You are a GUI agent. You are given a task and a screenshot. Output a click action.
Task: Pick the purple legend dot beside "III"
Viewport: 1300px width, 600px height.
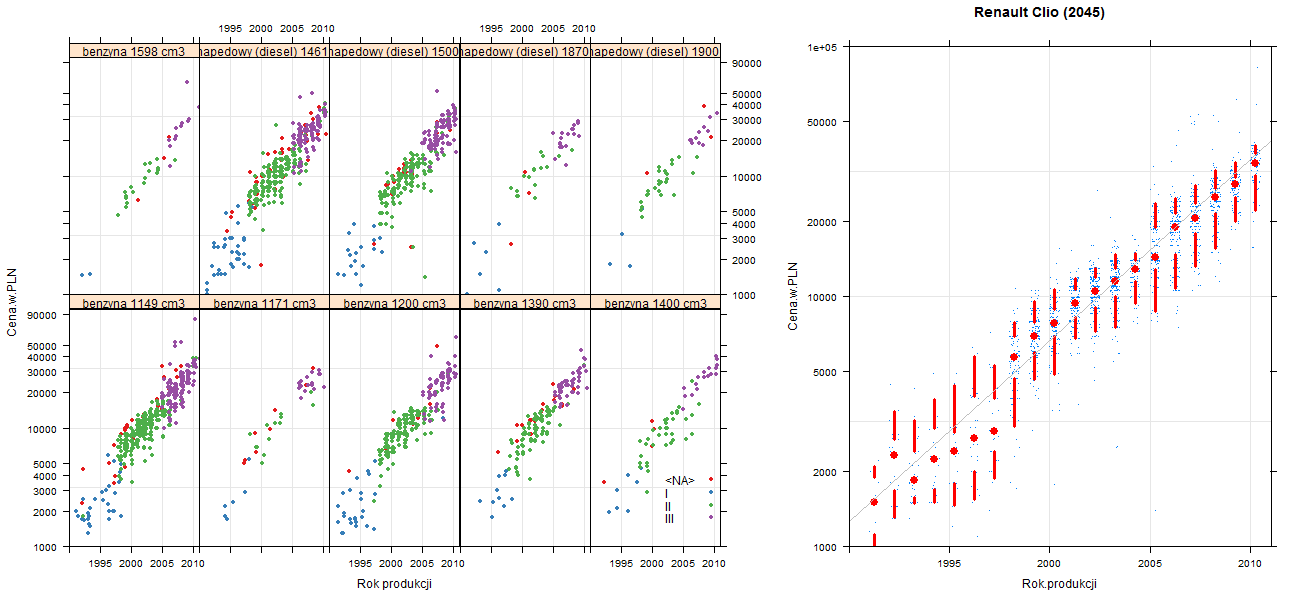[x=711, y=517]
